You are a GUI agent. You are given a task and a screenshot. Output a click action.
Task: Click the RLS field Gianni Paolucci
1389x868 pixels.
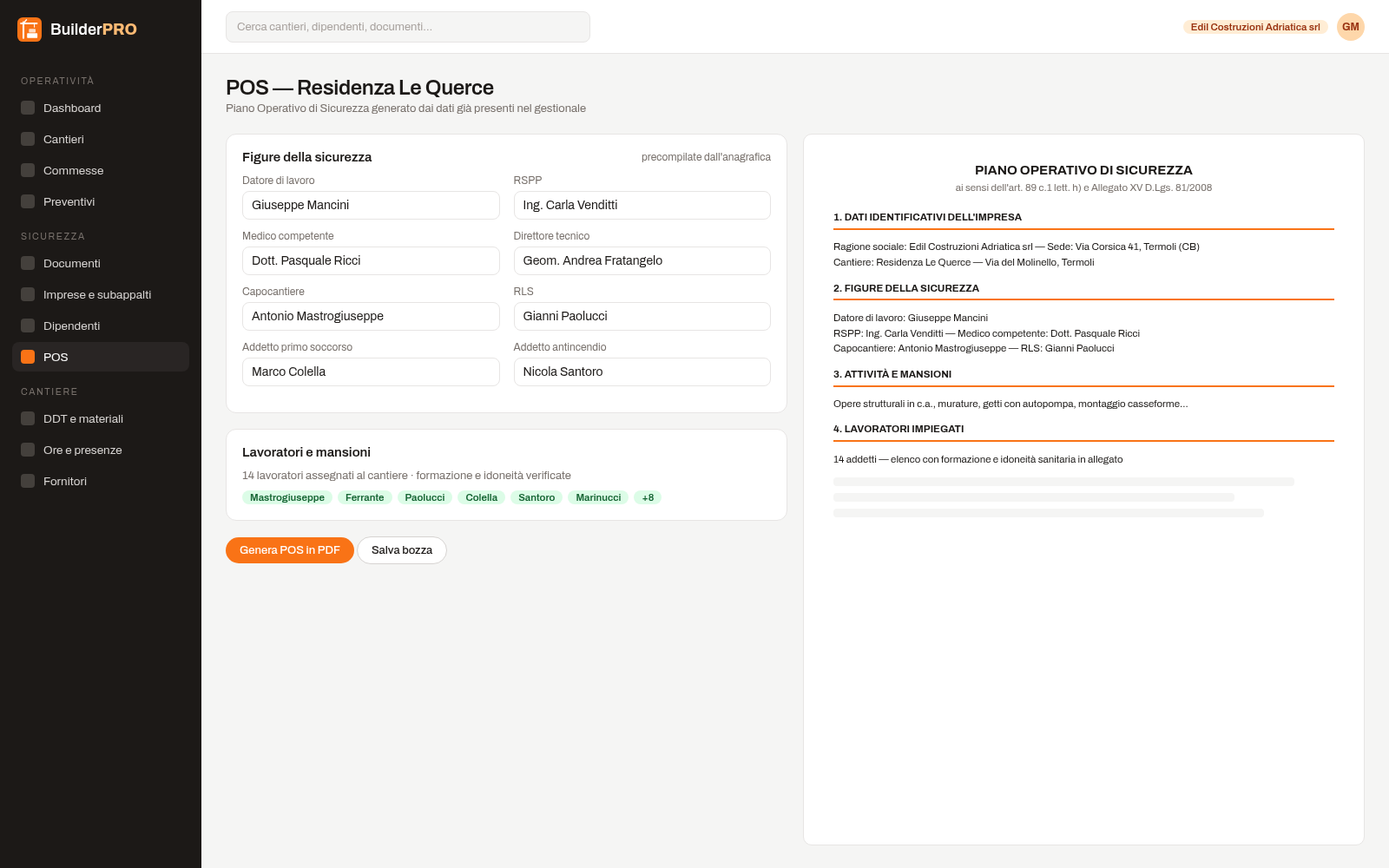[642, 316]
